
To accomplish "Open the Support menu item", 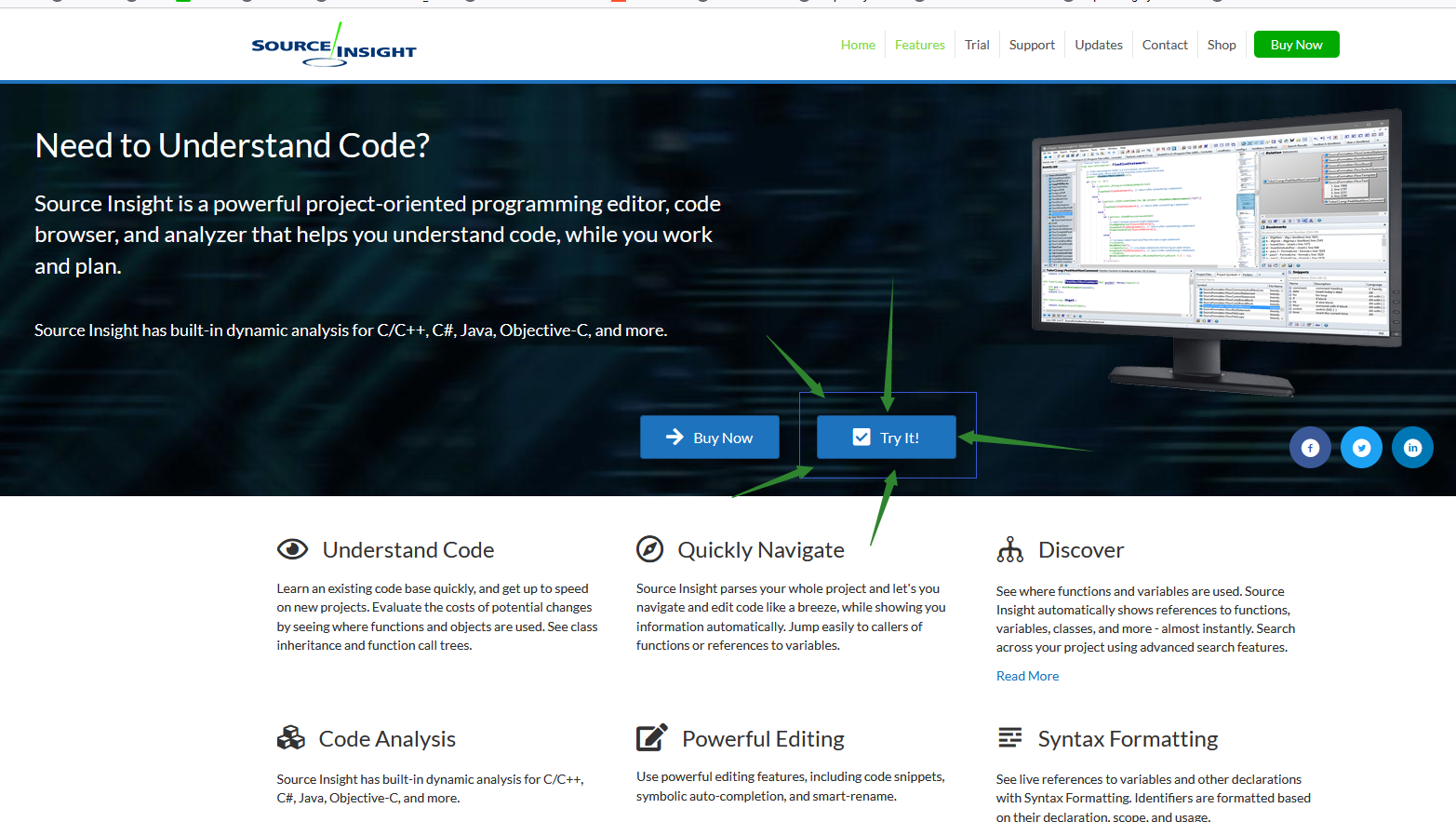I will coord(1032,45).
